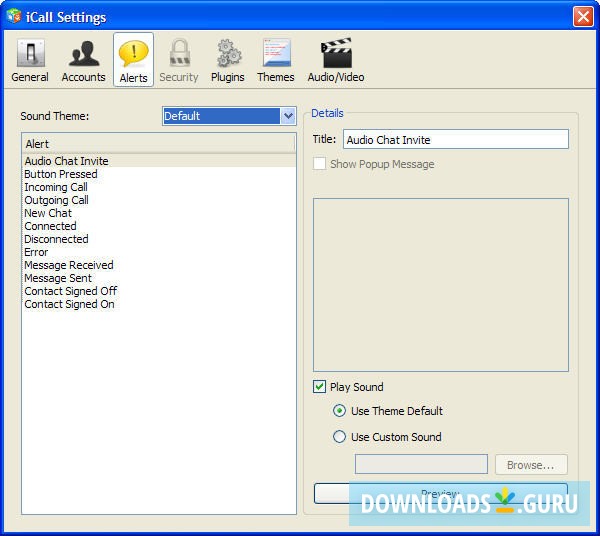600x536 pixels.
Task: Select the Connected alert
Action: pyautogui.click(x=159, y=226)
